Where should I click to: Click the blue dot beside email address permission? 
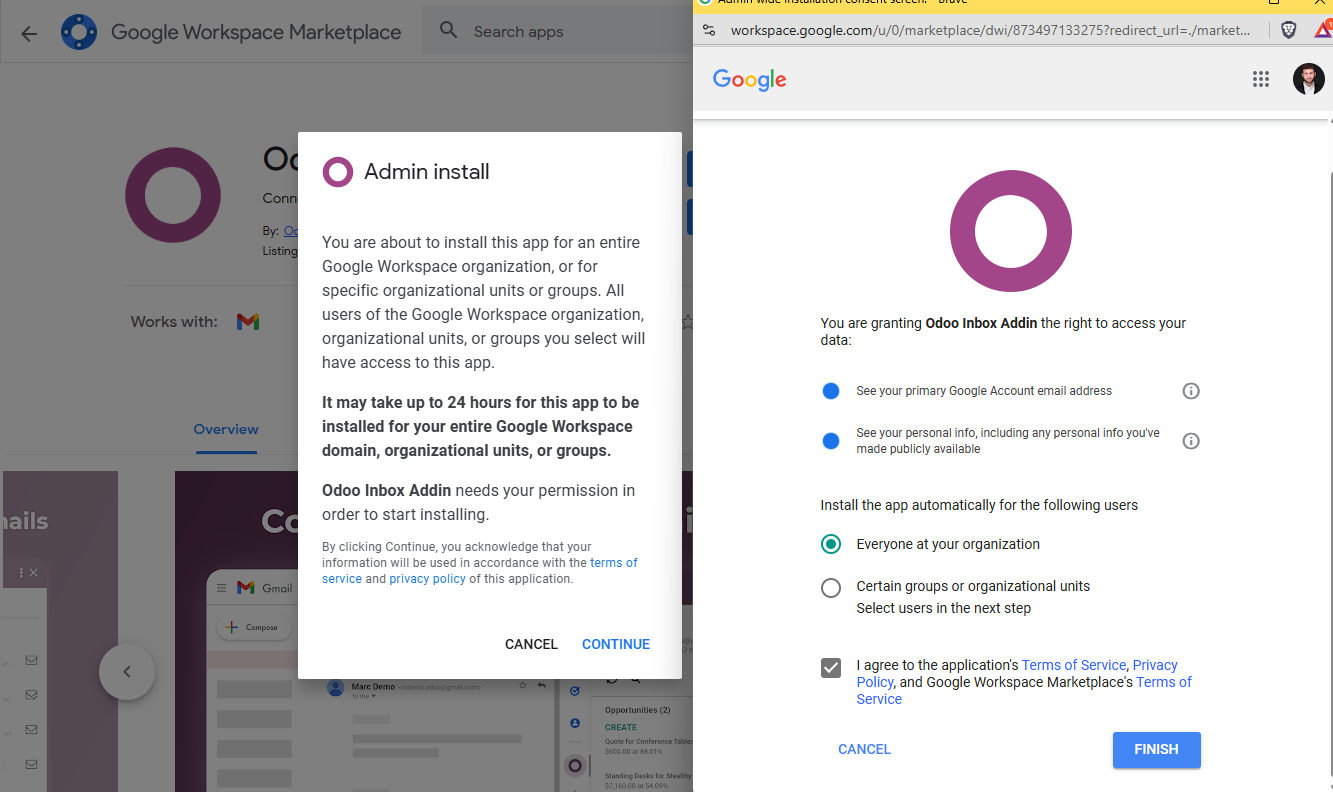[x=831, y=391]
